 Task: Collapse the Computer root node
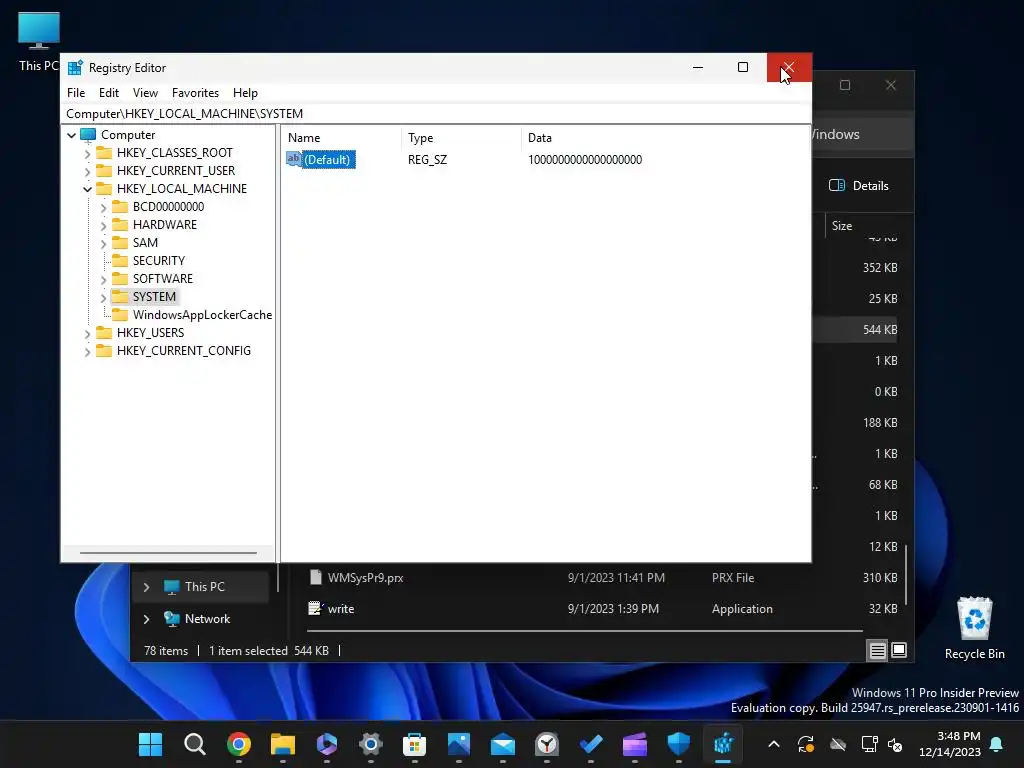(x=71, y=135)
